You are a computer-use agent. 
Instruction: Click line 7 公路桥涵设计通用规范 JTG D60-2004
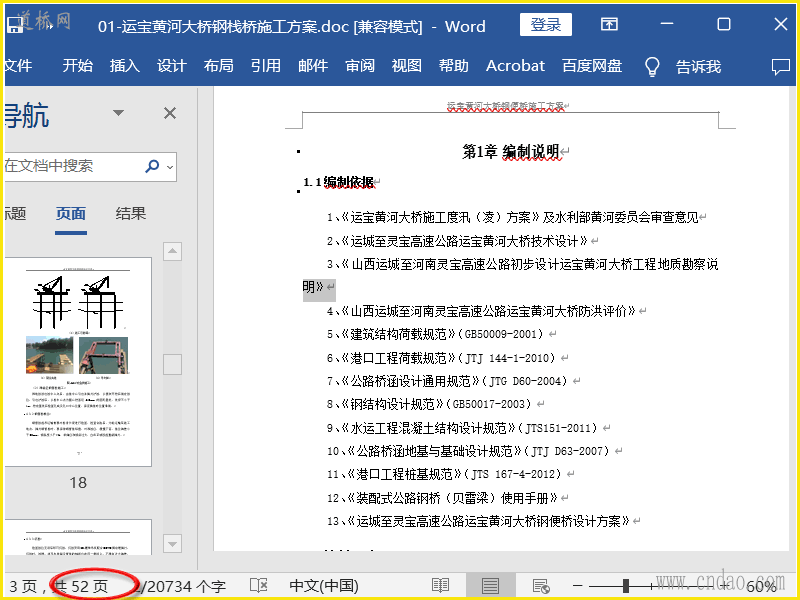point(447,381)
